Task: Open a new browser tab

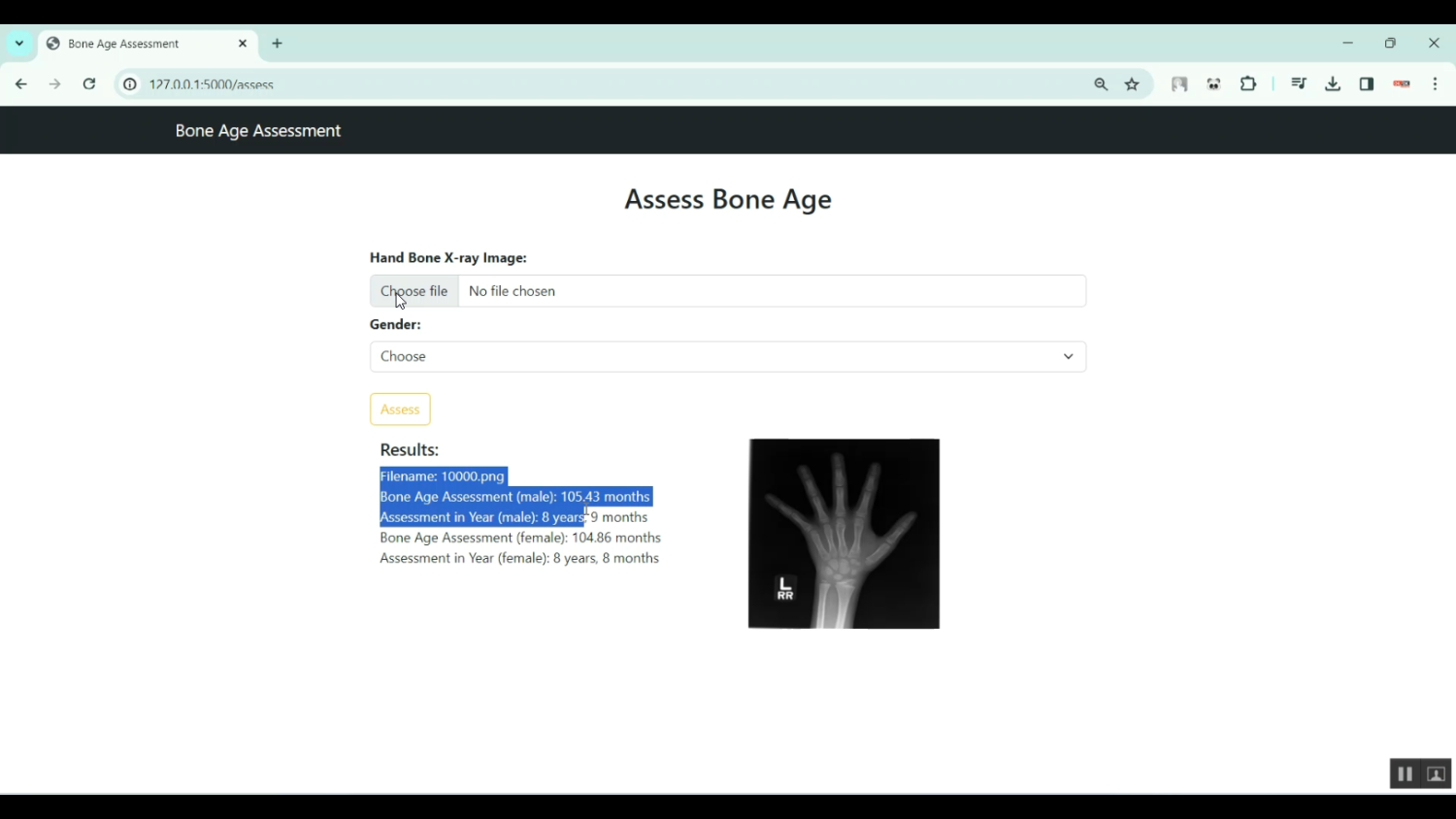Action: pos(278,44)
